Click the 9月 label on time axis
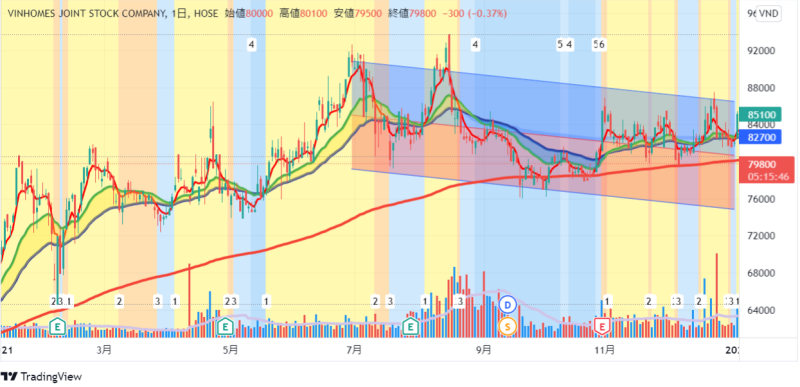Image resolution: width=800 pixels, height=387 pixels. [483, 350]
